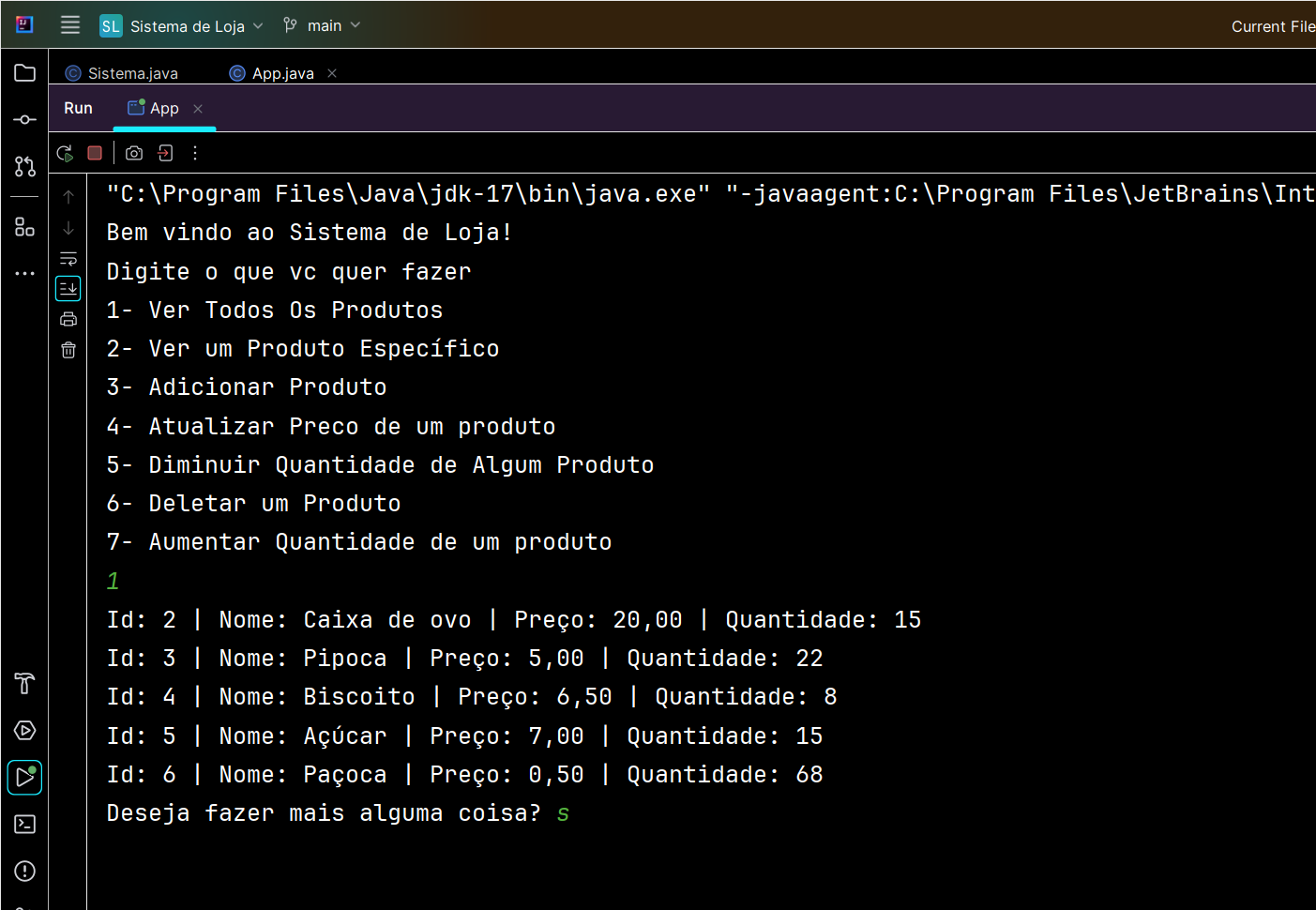
Task: Switch to the App.java editor tab
Action: click(273, 73)
